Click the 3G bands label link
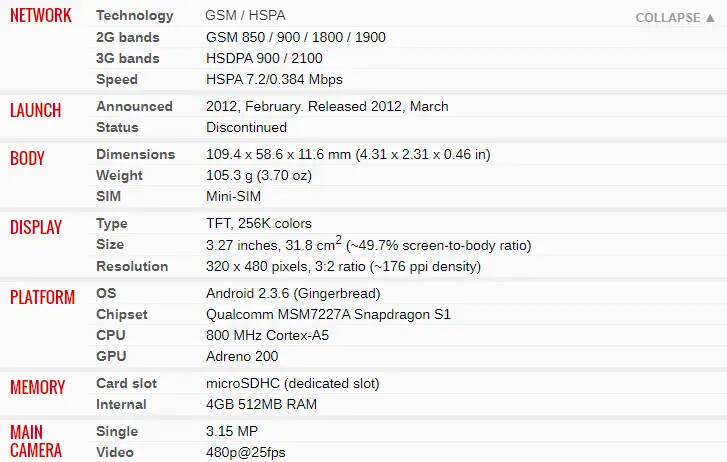Image resolution: width=727 pixels, height=462 pixels. (127, 58)
